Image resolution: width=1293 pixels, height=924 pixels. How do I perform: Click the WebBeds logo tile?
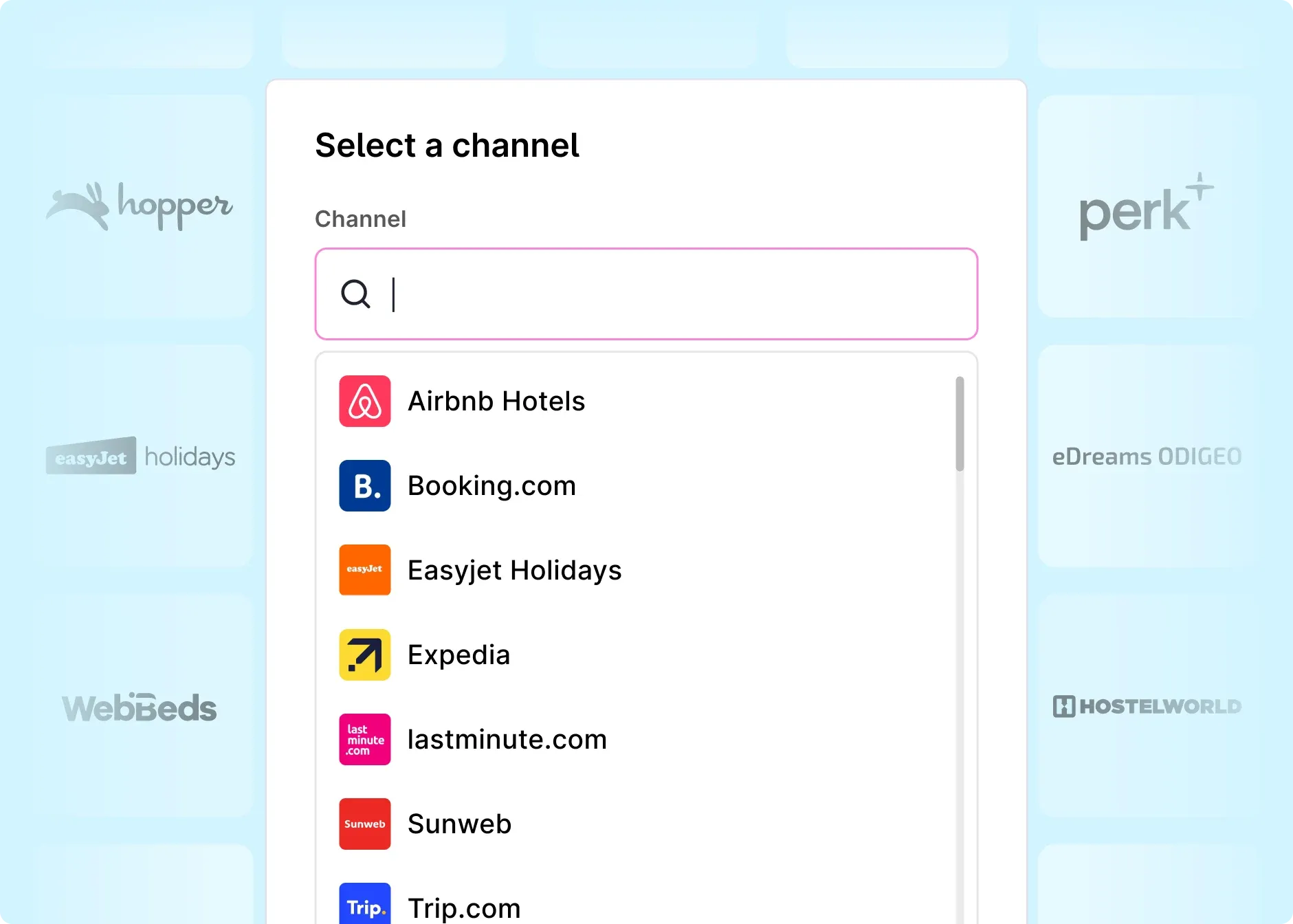141,706
